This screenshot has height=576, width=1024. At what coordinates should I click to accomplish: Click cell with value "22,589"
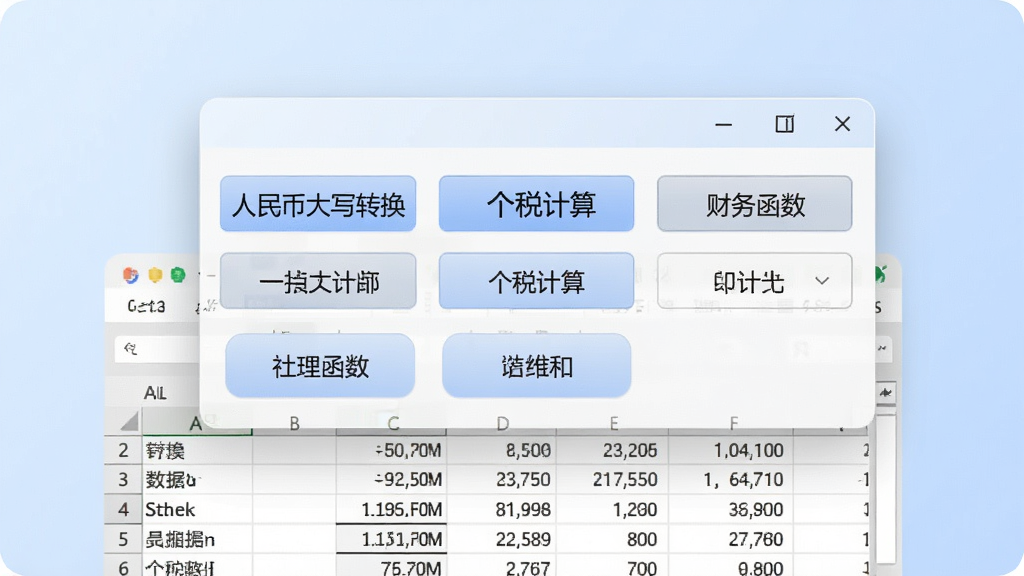[x=502, y=539]
